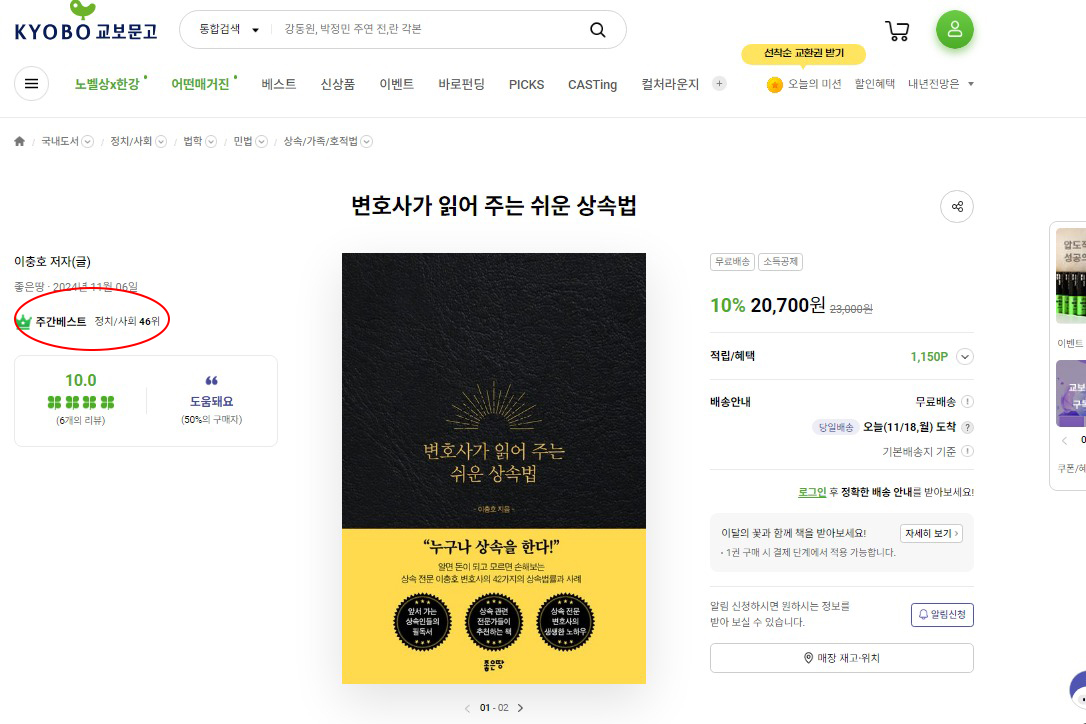
Task: Click the plus icon after 컬처라운지
Action: point(719,84)
